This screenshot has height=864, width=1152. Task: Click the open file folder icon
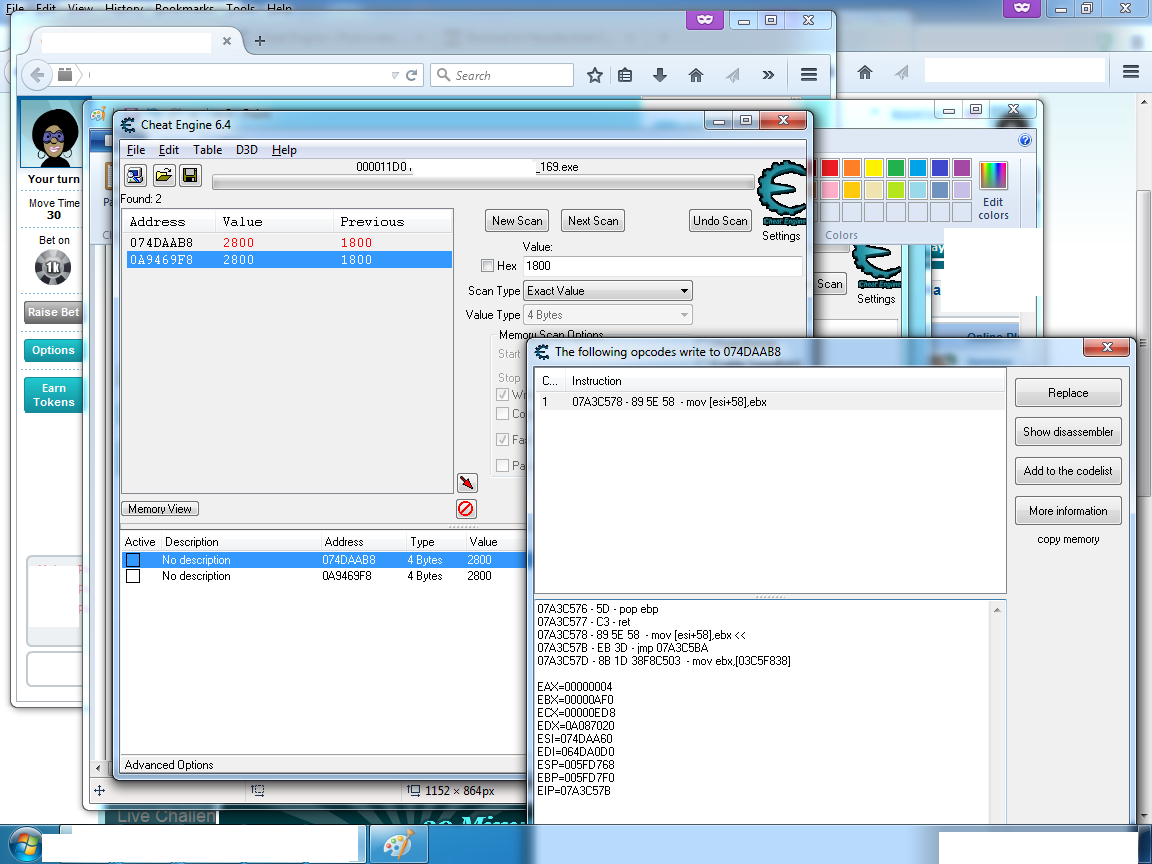click(163, 175)
